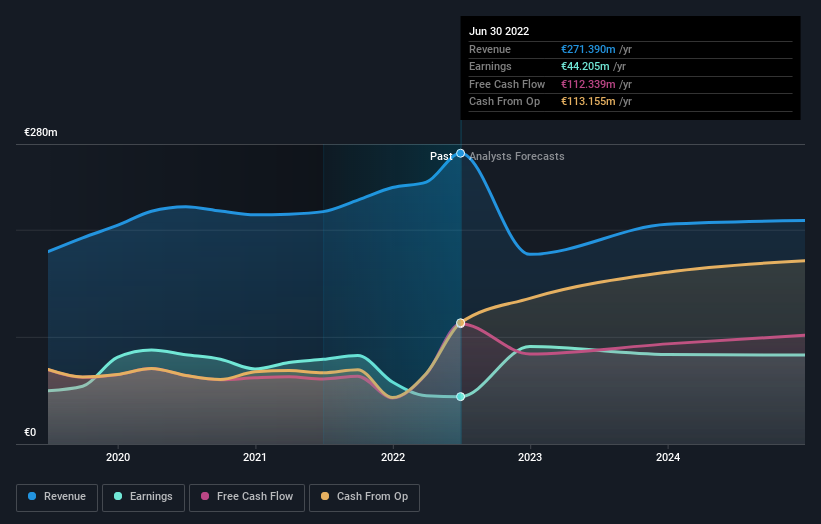Click the Free Cash Flow row label in the tooltip
This screenshot has height=524, width=821.
point(507,84)
